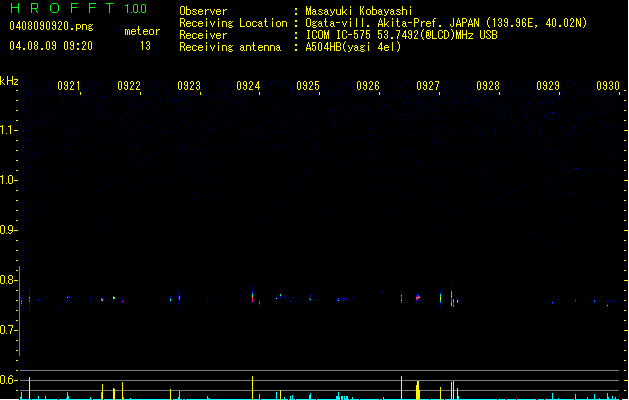Click the 1.1 kHz frequency label

tap(8, 130)
